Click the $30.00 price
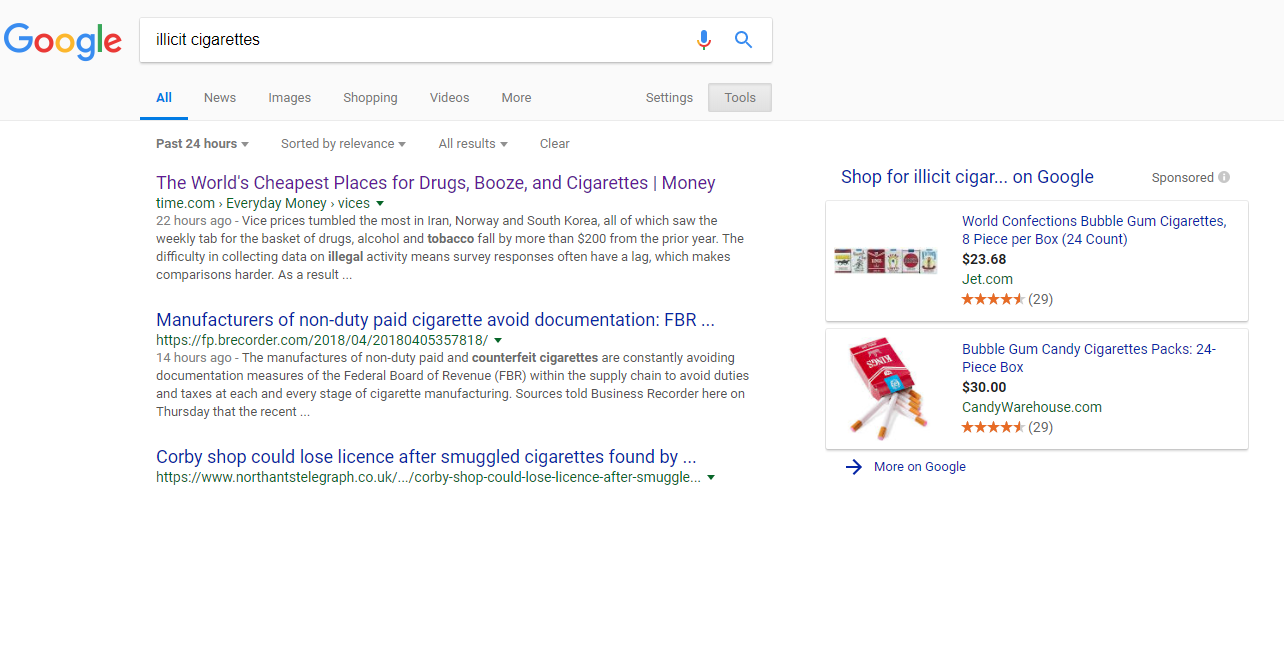This screenshot has width=1284, height=648. [x=984, y=387]
